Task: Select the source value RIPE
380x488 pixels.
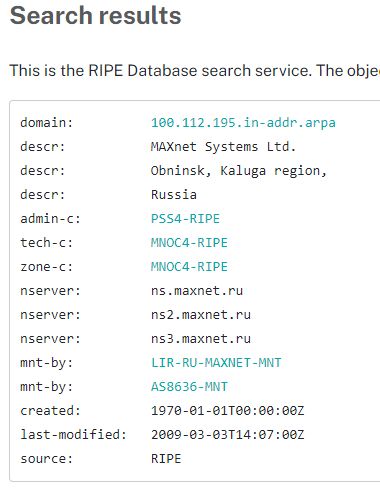Action: tap(166, 459)
